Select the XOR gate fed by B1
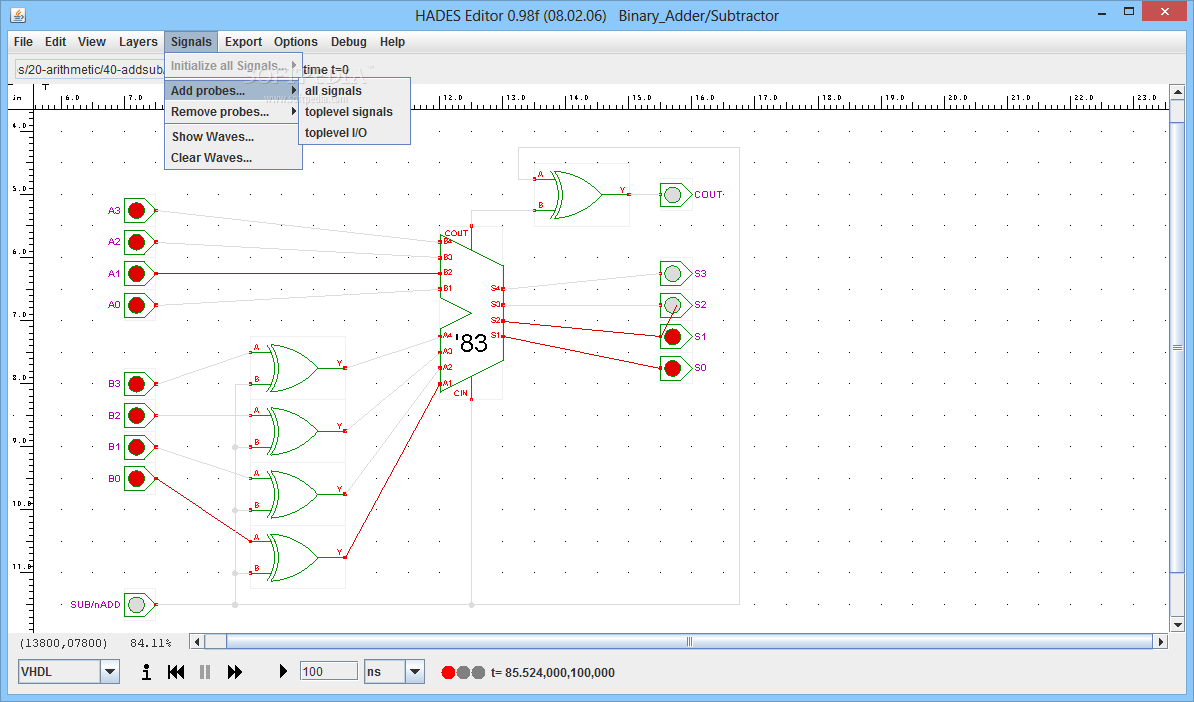 tap(298, 494)
